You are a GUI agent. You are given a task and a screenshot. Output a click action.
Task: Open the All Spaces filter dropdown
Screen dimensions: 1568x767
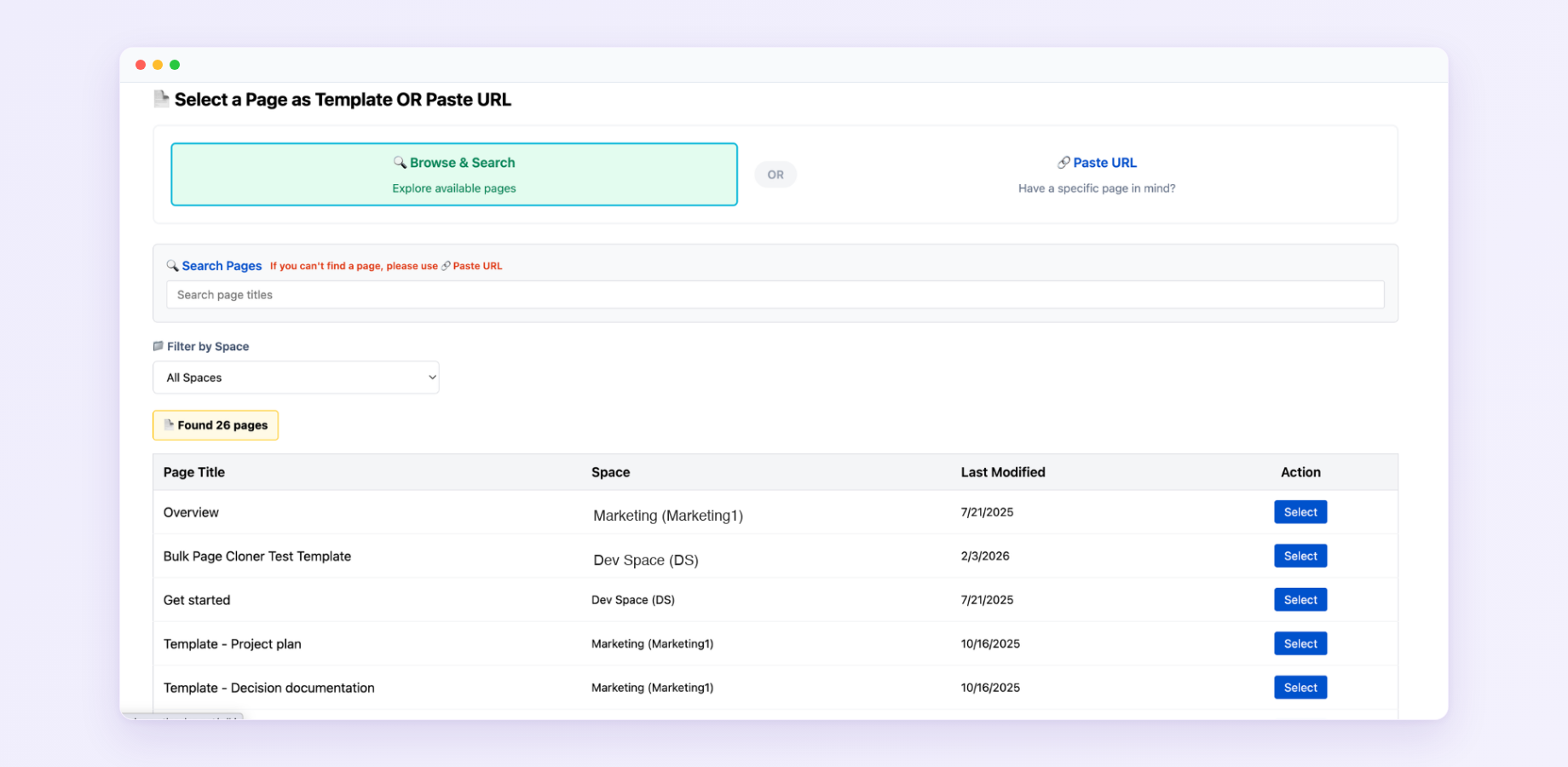[x=296, y=378]
